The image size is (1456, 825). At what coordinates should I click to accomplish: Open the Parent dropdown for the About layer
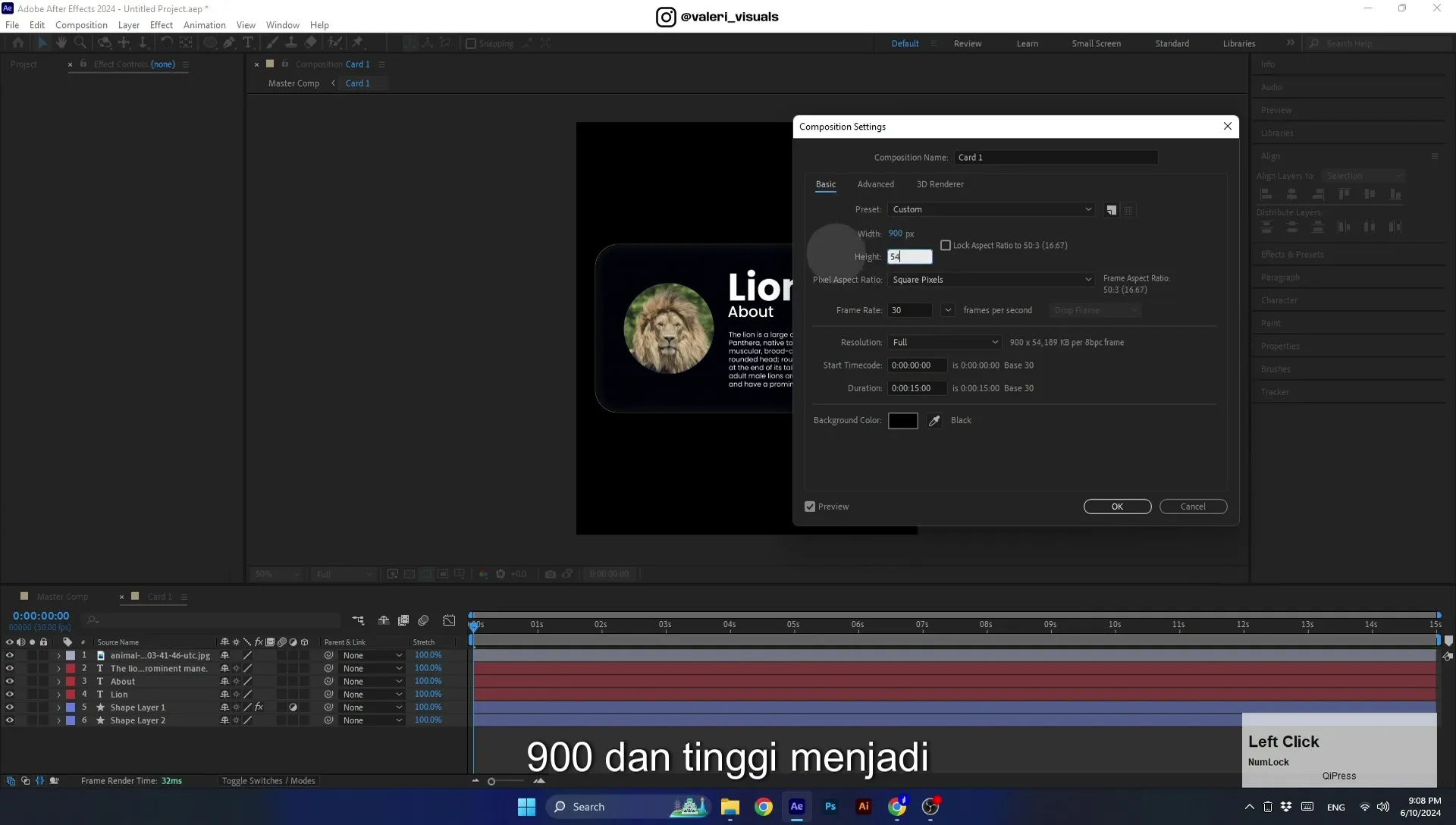click(372, 682)
